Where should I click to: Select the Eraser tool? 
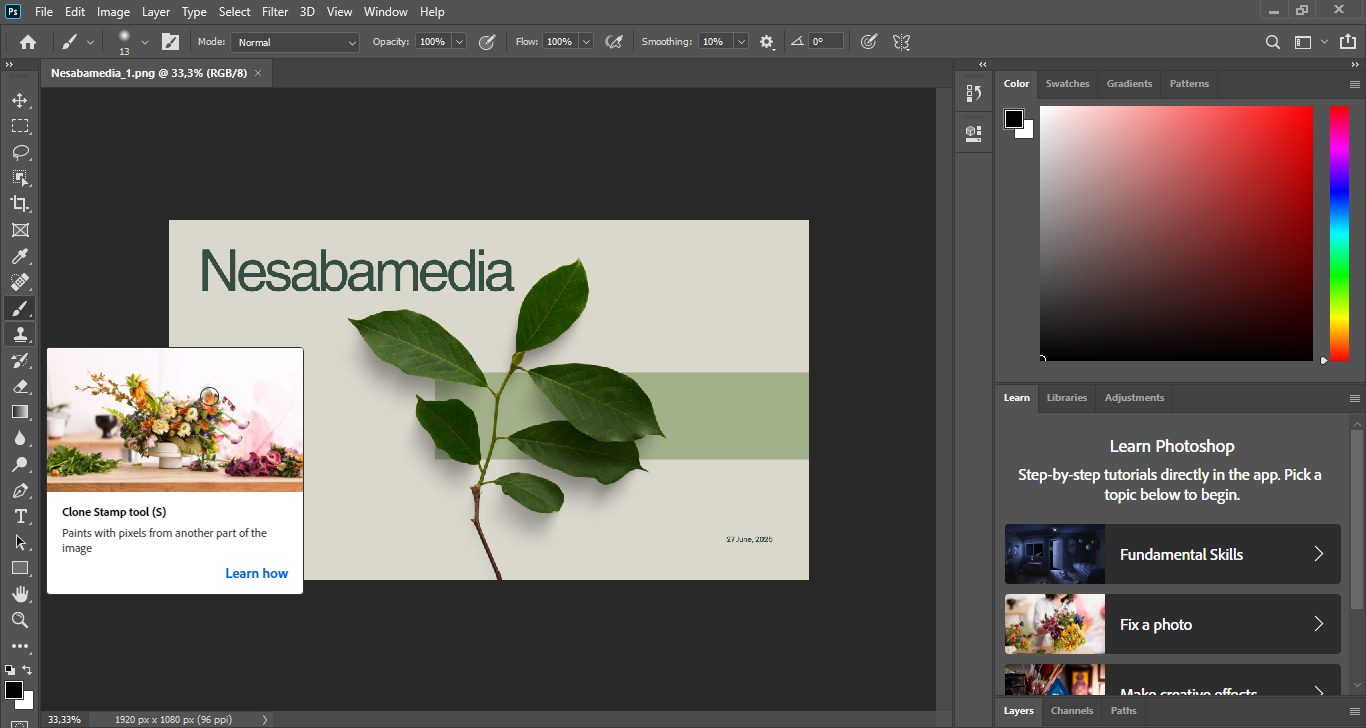[20, 386]
